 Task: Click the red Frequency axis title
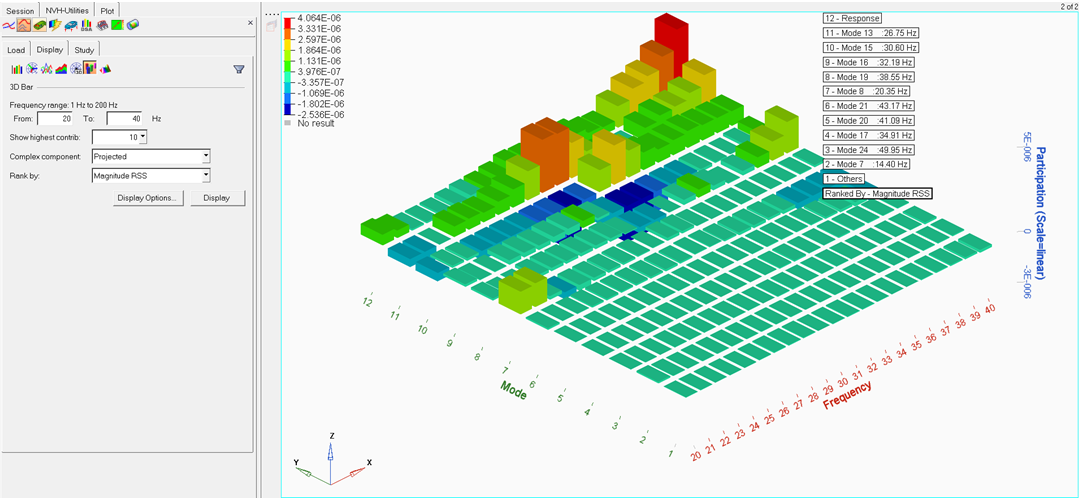coord(846,394)
